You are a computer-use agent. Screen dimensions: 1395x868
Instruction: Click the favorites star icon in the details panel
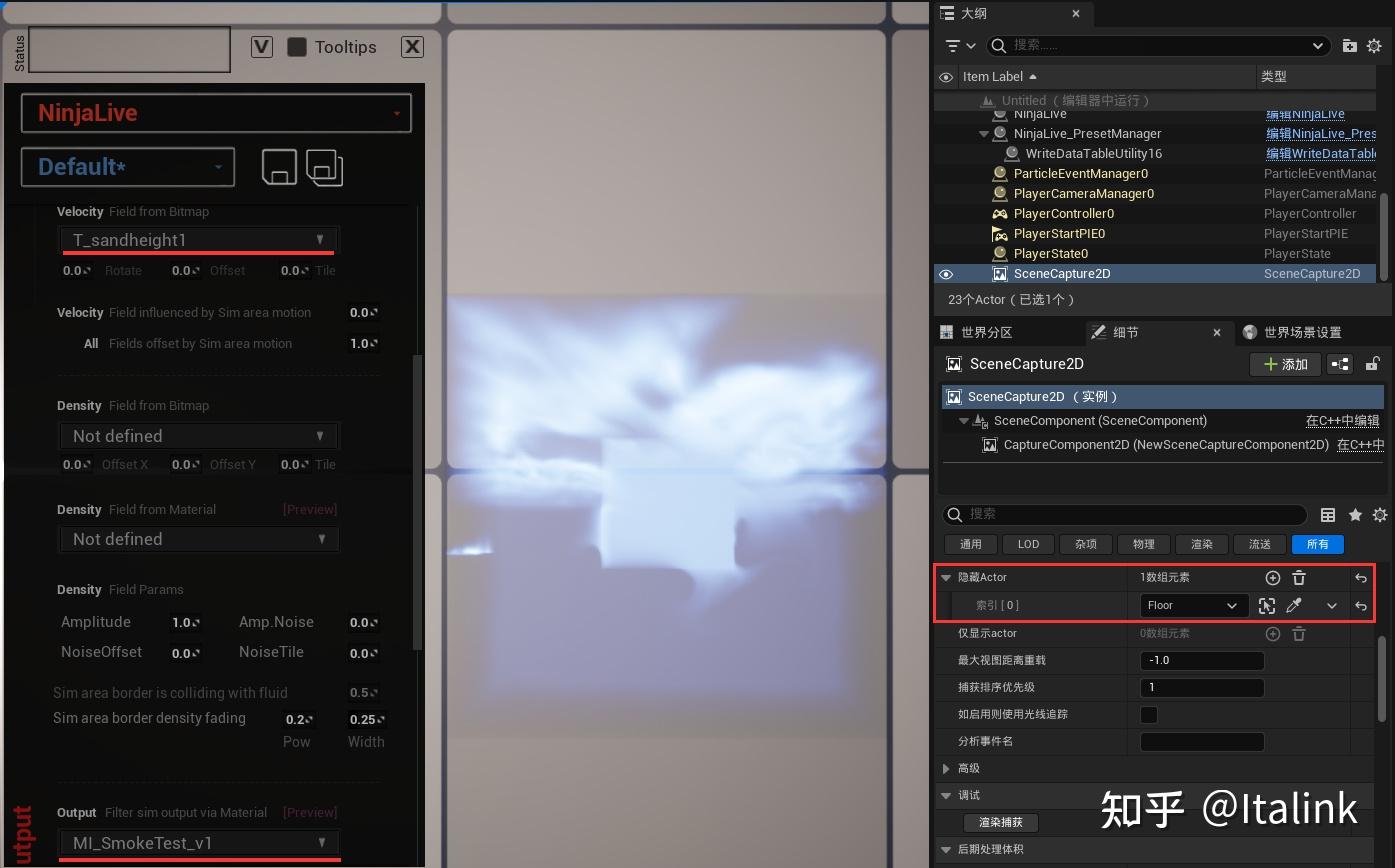pos(1355,515)
